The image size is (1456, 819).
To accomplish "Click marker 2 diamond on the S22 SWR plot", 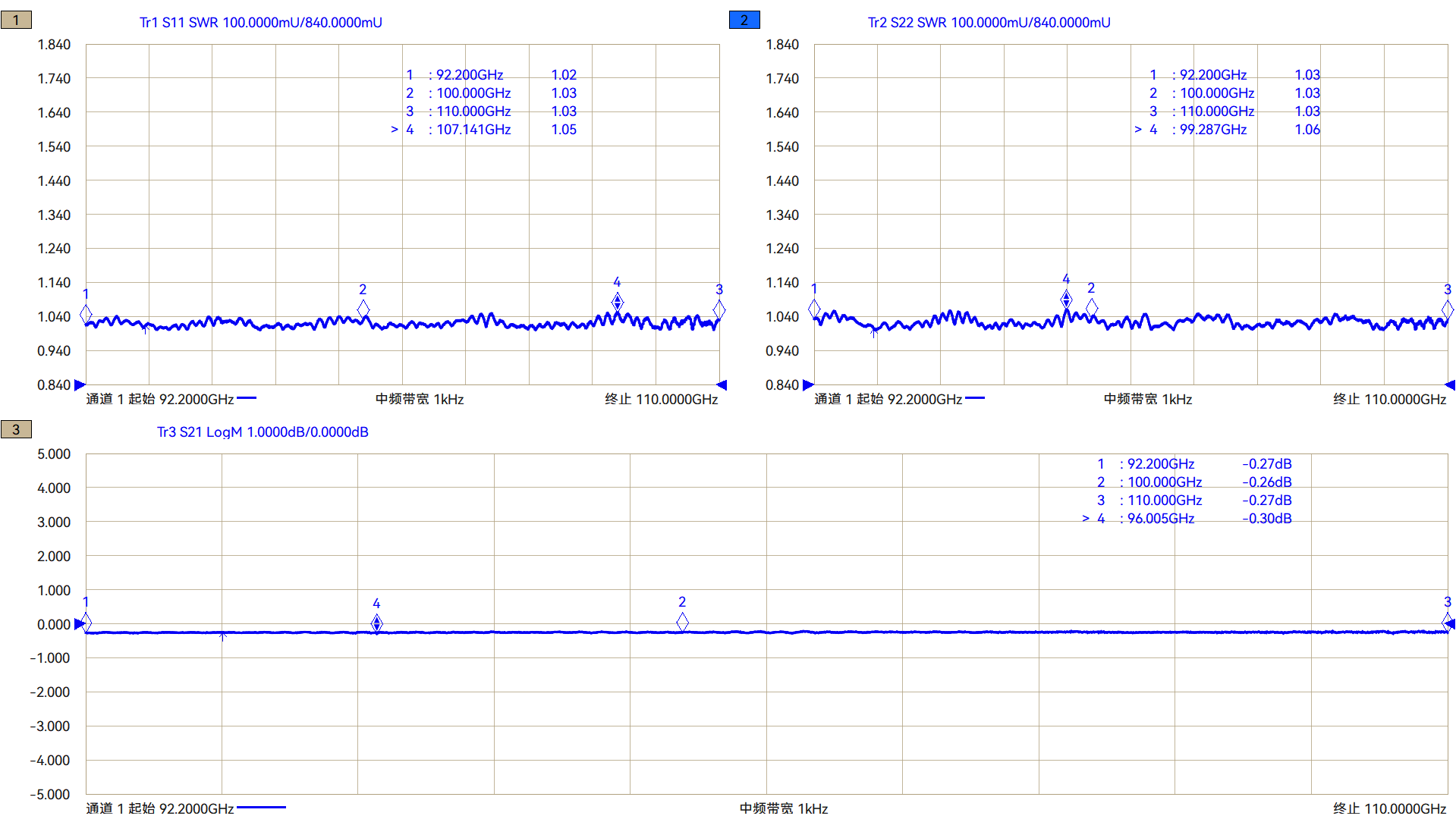I will (x=1091, y=307).
